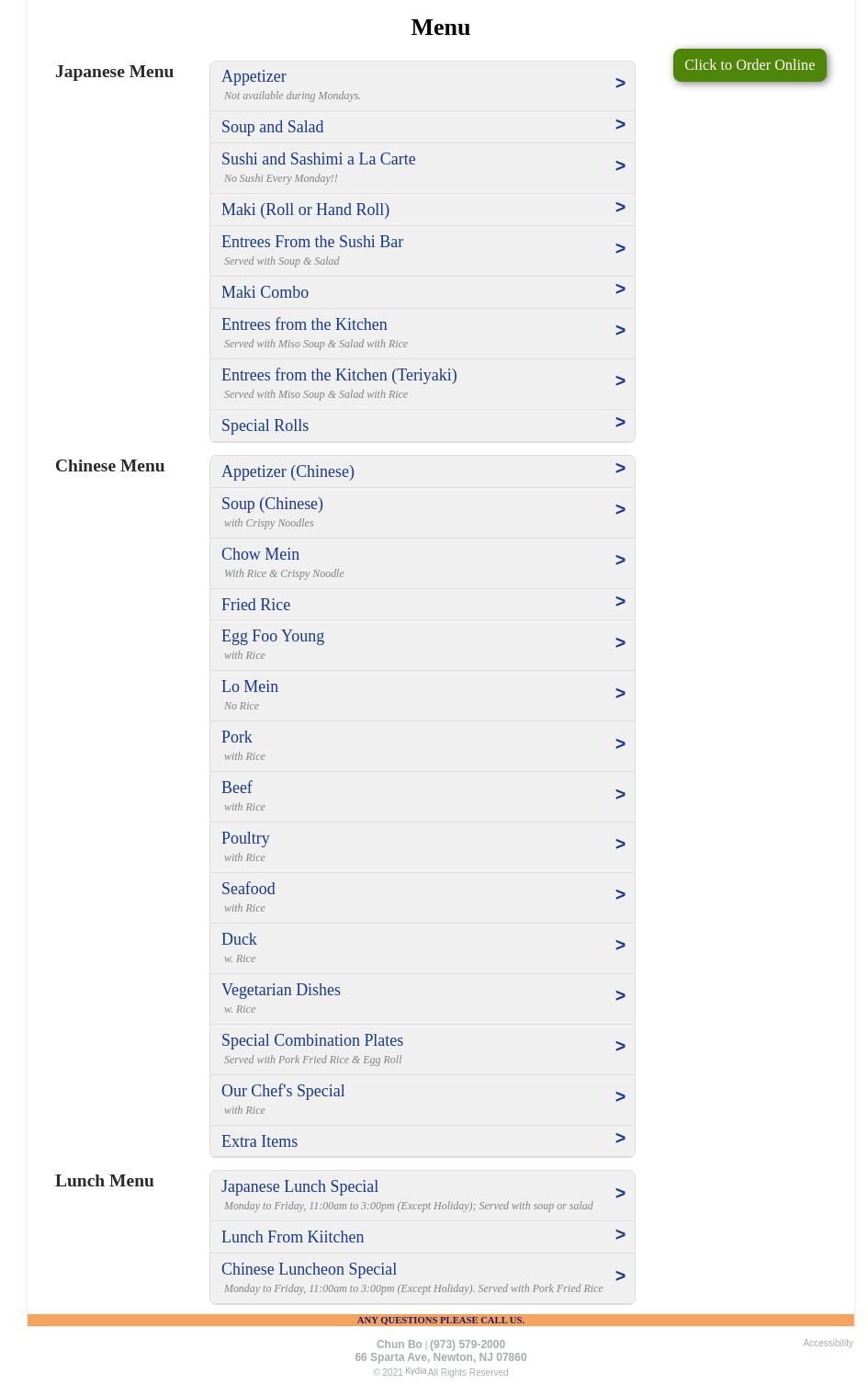Screen dimensions: 868x1384
Task: Expand Sushi and Sashimi a La Carte chevron
Action: pos(620,166)
